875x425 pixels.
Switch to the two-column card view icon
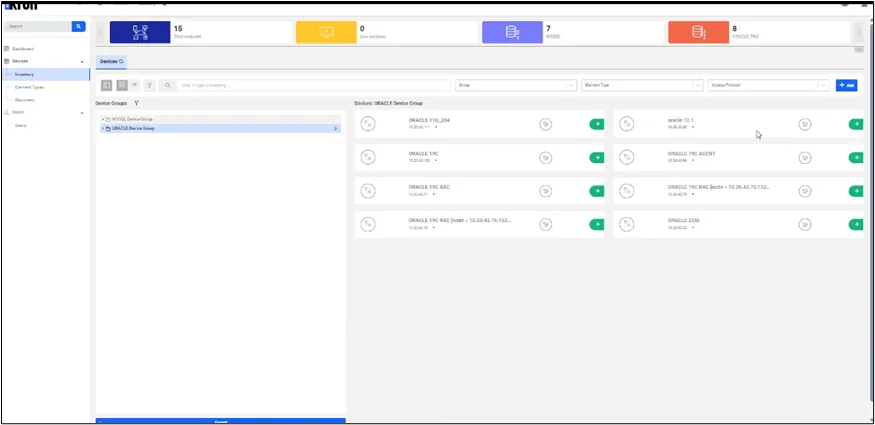tap(122, 85)
